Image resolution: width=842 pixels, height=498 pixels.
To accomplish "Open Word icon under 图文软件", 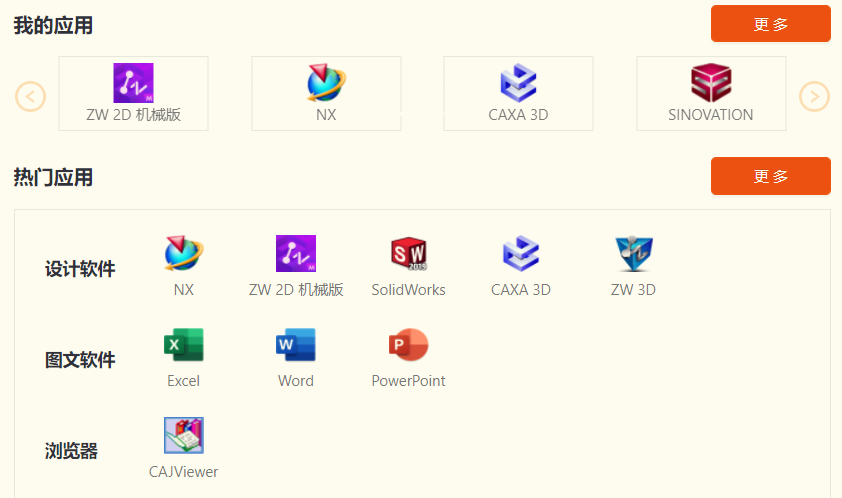I will click(x=296, y=344).
